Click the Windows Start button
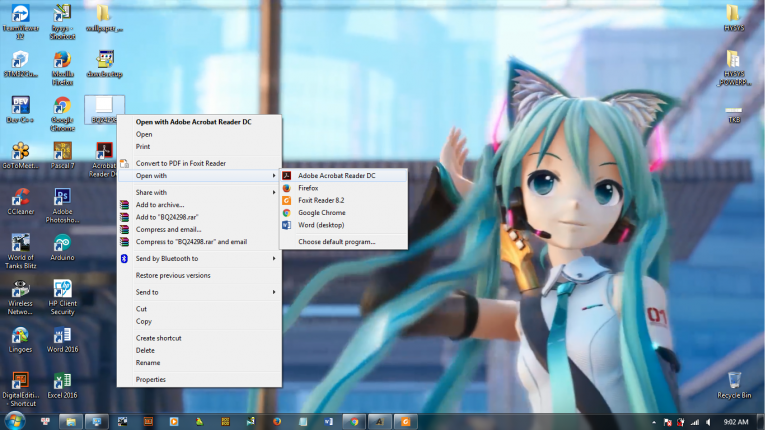Screen dimensions: 768x430 [x=14, y=421]
